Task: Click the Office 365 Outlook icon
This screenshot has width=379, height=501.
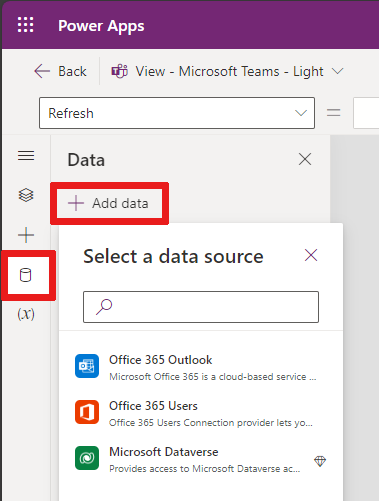Action: pos(87,366)
